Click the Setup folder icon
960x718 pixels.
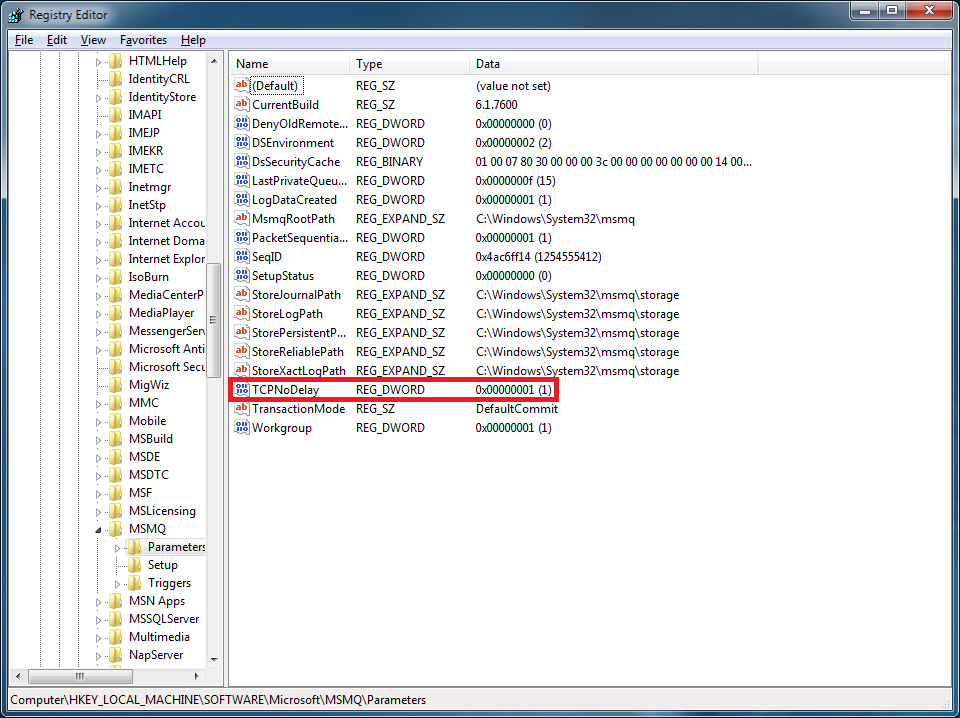[x=134, y=565]
